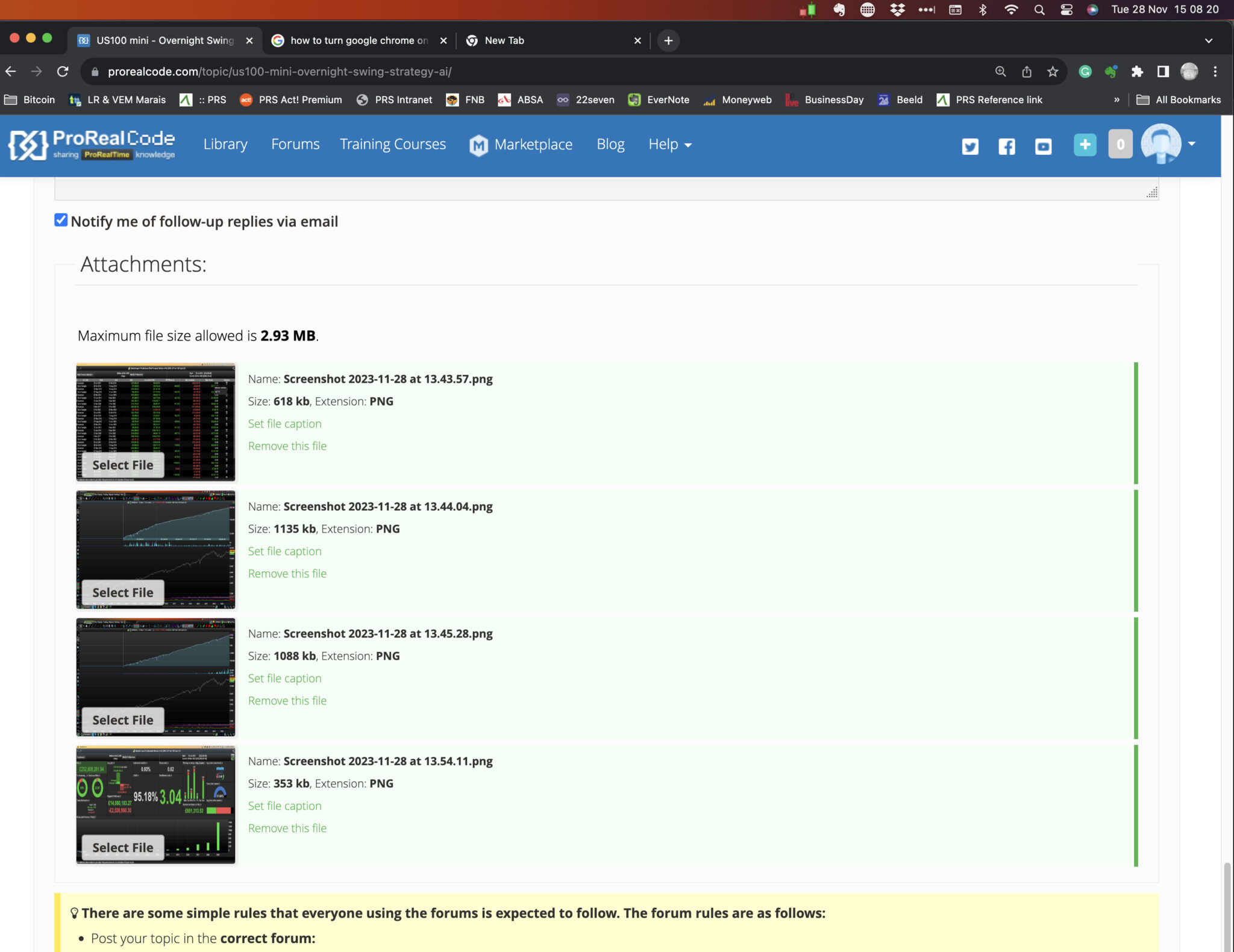
Task: Click the YouTube icon in header
Action: coord(1043,146)
